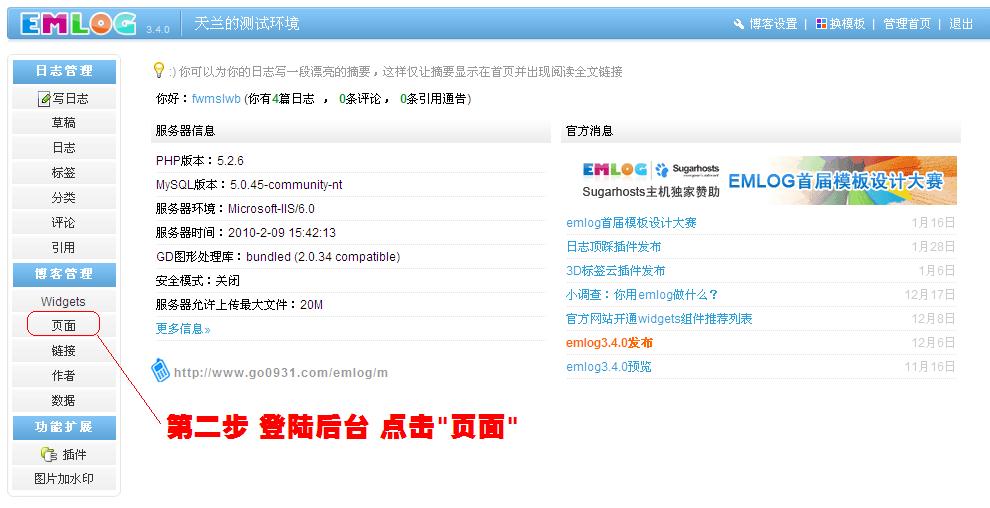Image resolution: width=990 pixels, height=508 pixels.
Task: Open news emlog3.4.0预览
Action: pos(609,367)
